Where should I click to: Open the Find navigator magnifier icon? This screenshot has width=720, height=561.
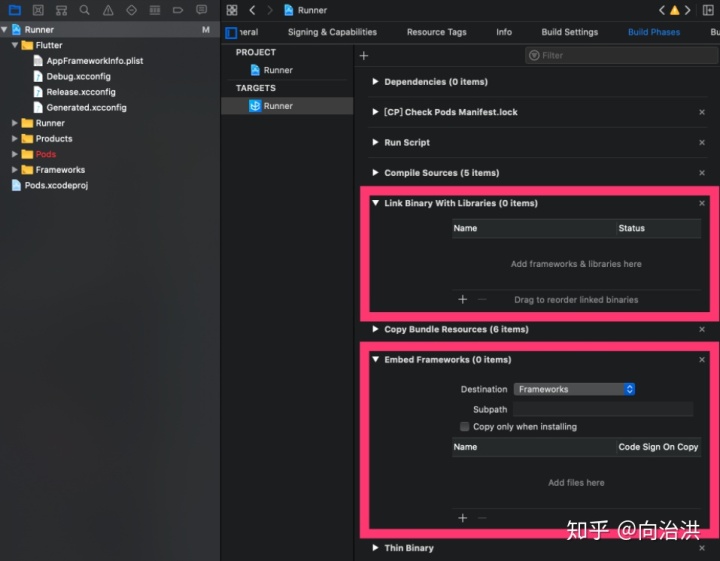coord(84,10)
